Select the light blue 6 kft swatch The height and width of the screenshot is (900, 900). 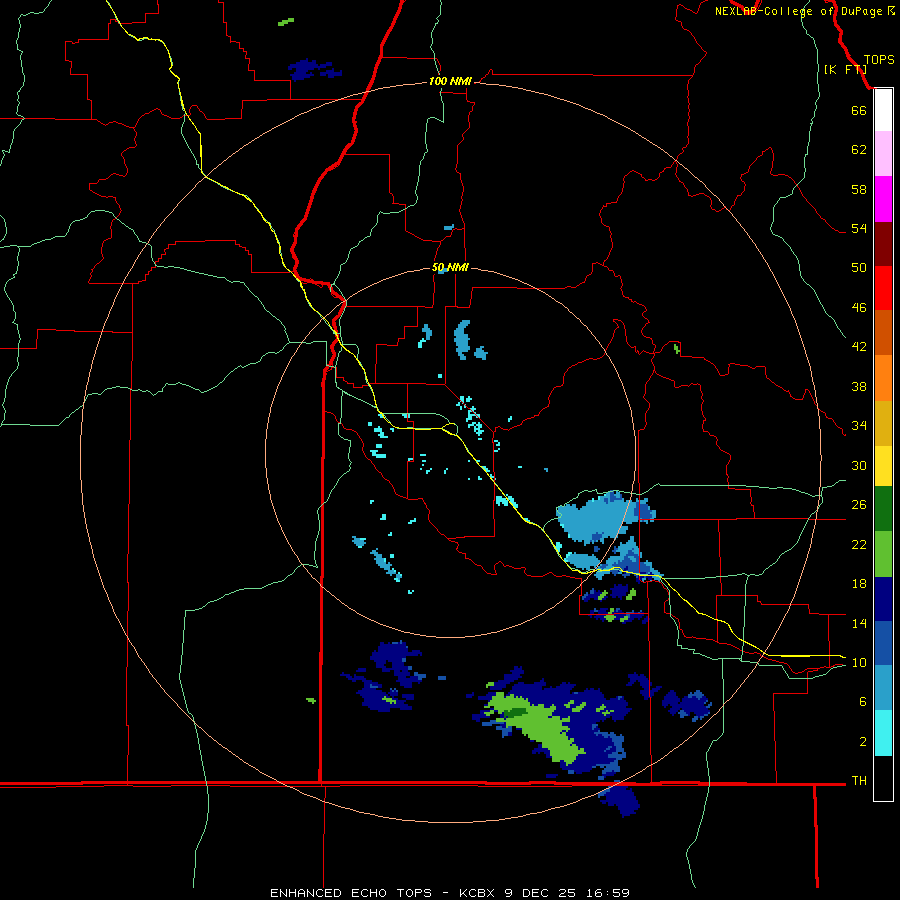pyautogui.click(x=883, y=688)
